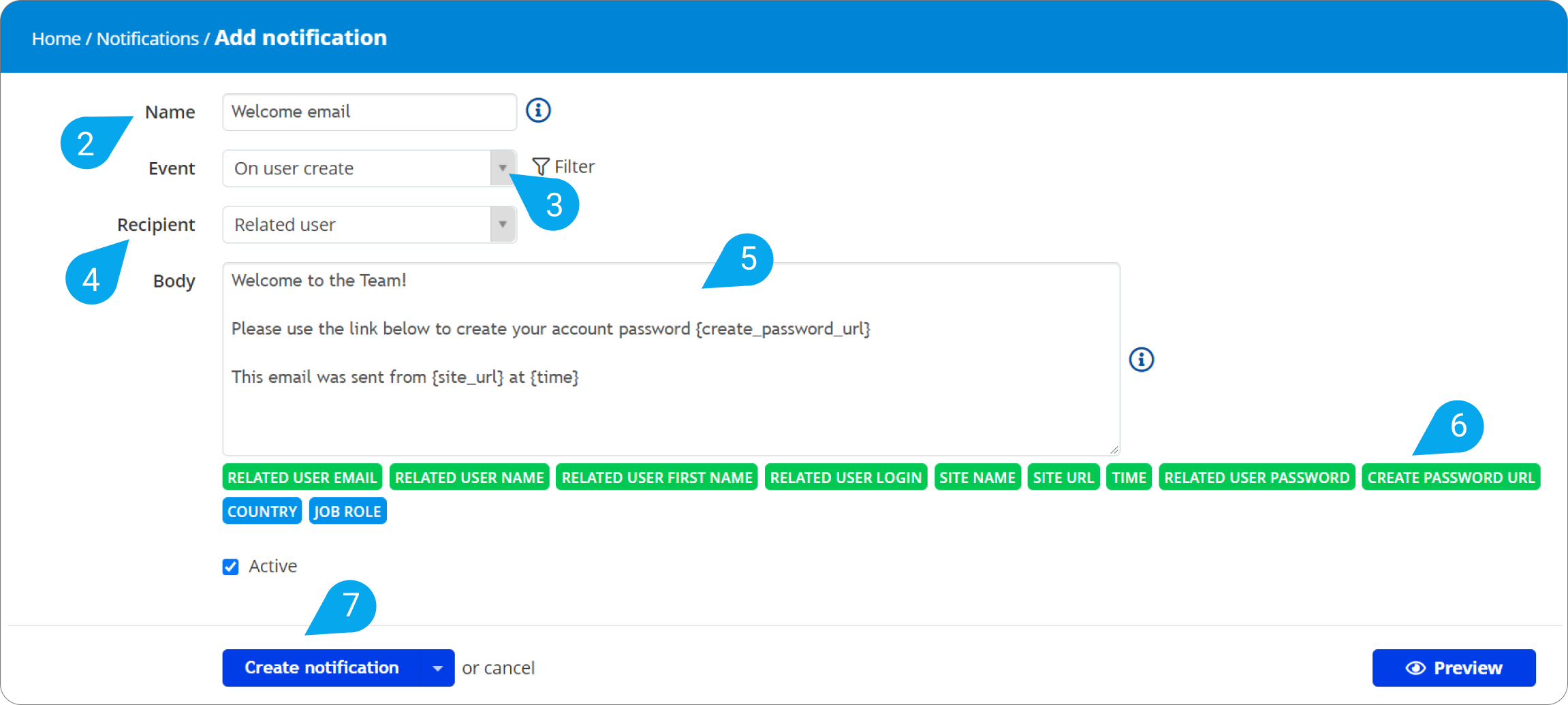
Task: Insert the RELATED USER EMAIL placeholder
Action: [302, 477]
